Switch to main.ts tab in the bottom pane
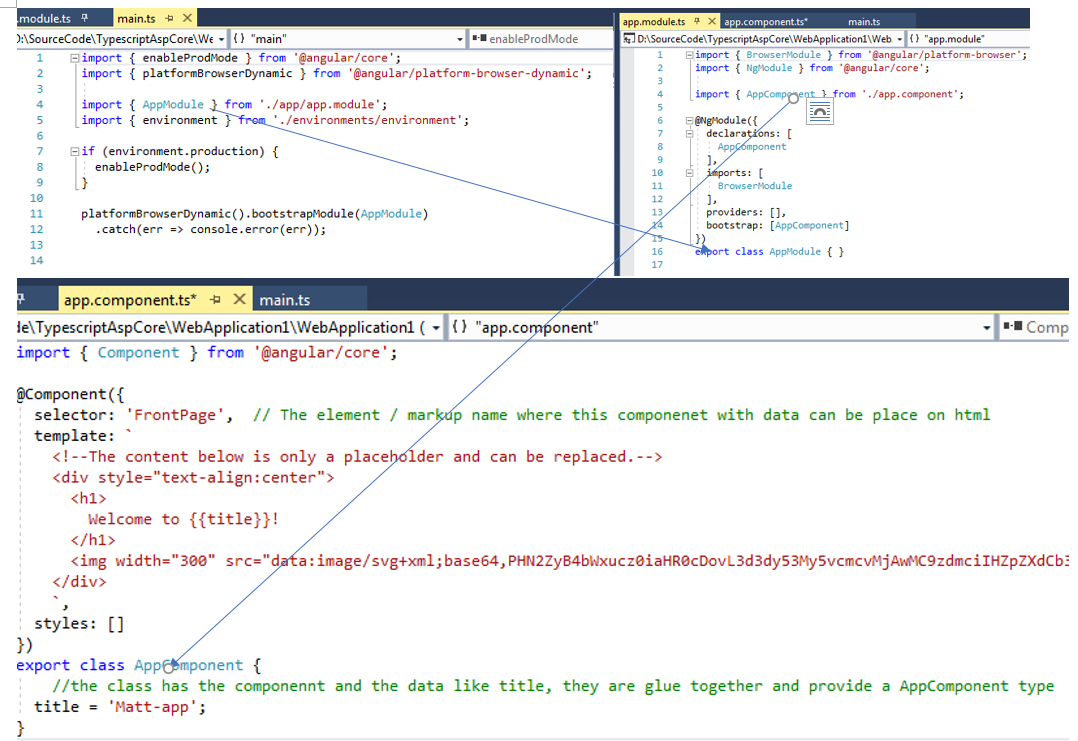The width and height of the screenshot is (1078, 741). point(285,300)
